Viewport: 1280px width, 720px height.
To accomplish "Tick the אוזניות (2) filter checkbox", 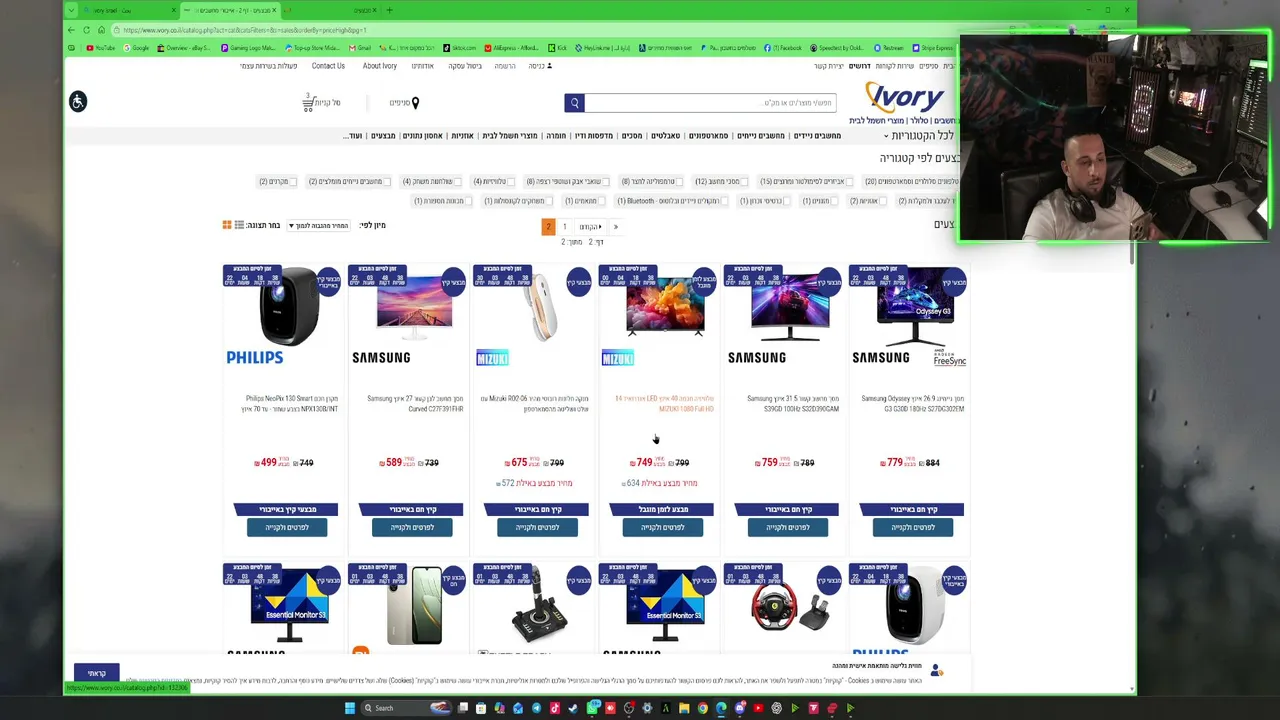I will pos(881,201).
